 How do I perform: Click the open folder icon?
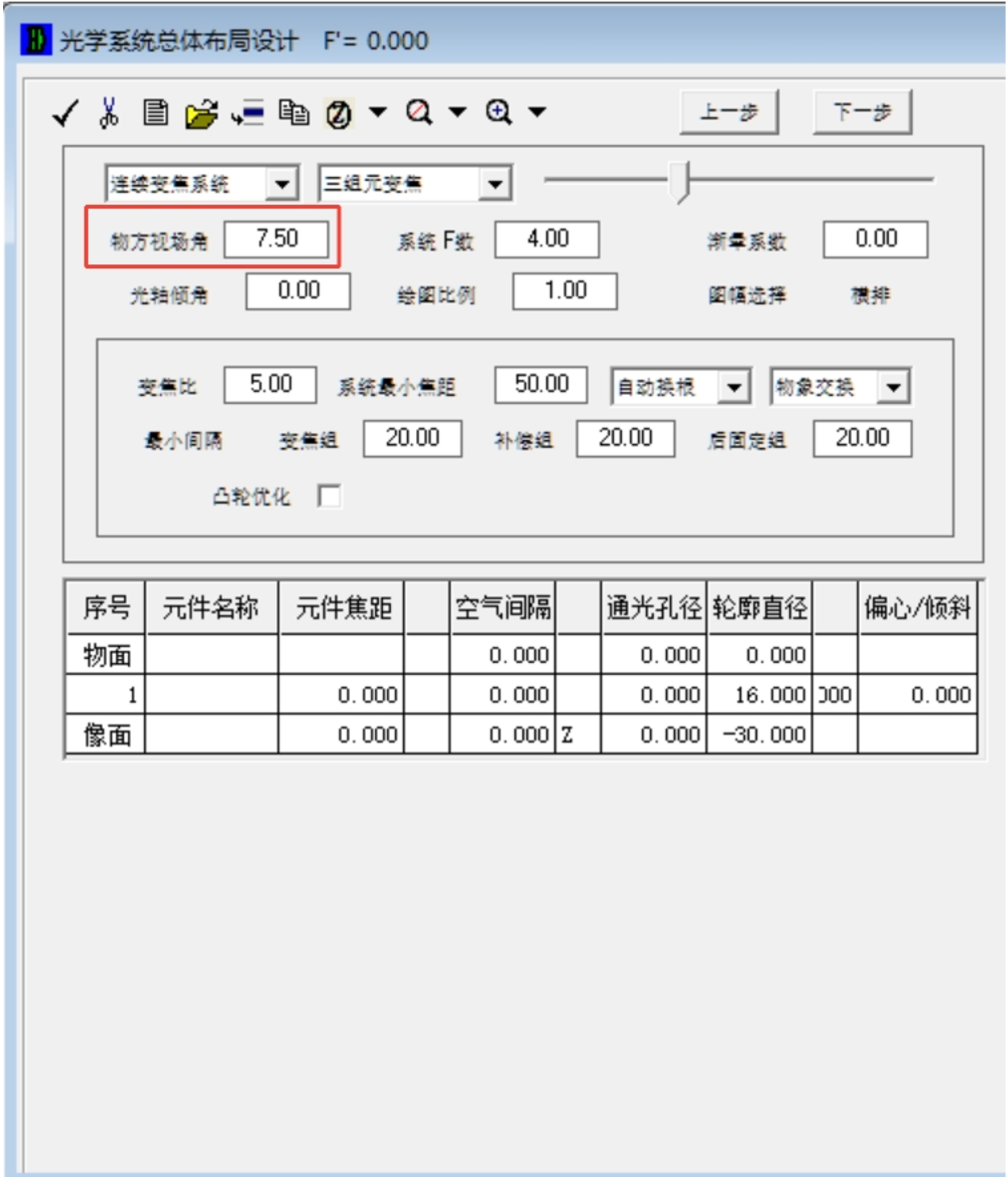[x=201, y=114]
